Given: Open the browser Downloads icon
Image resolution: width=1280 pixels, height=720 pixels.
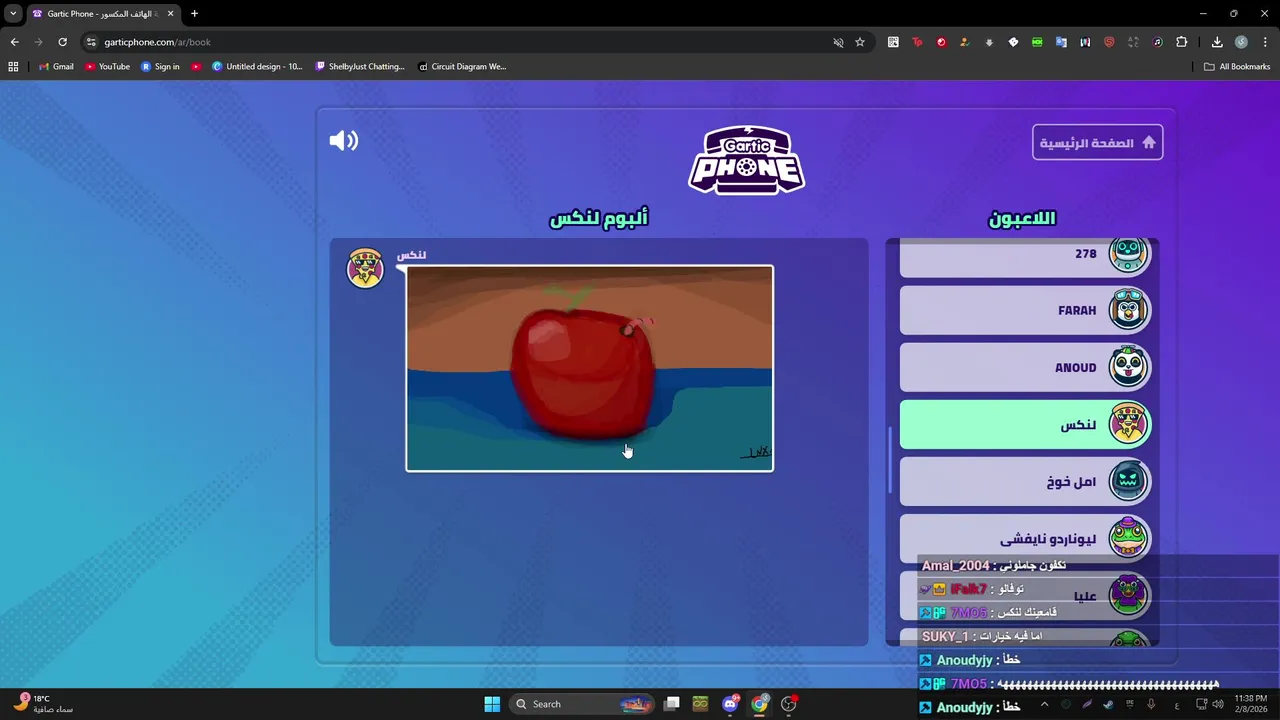Looking at the screenshot, I should click(x=1217, y=42).
